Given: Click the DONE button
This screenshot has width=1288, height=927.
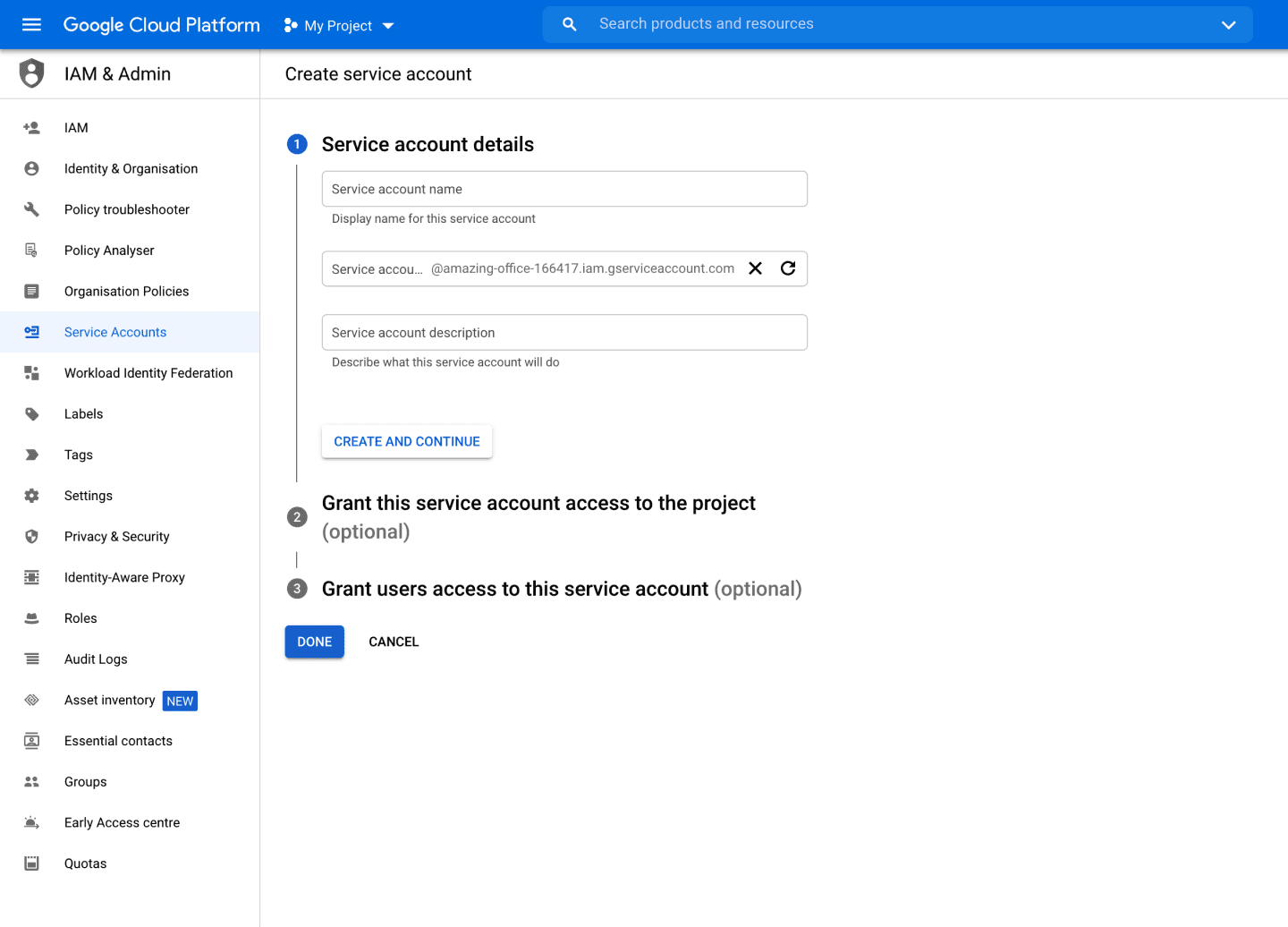Looking at the screenshot, I should click(x=315, y=642).
